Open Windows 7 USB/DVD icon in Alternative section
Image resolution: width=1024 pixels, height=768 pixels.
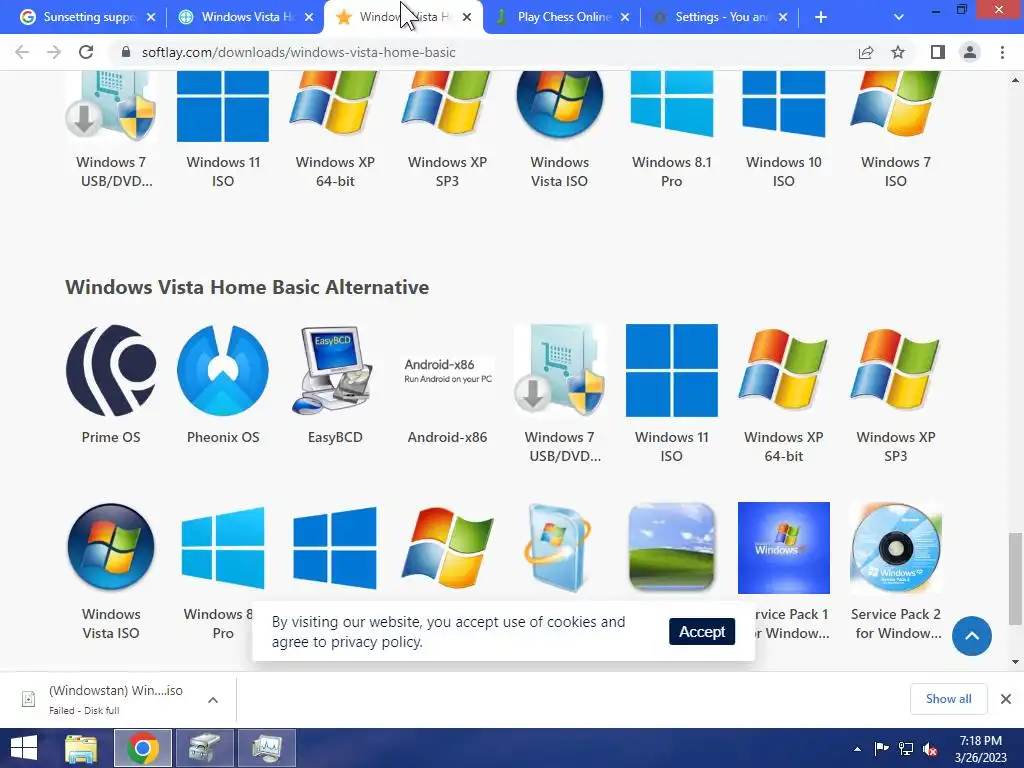[560, 370]
